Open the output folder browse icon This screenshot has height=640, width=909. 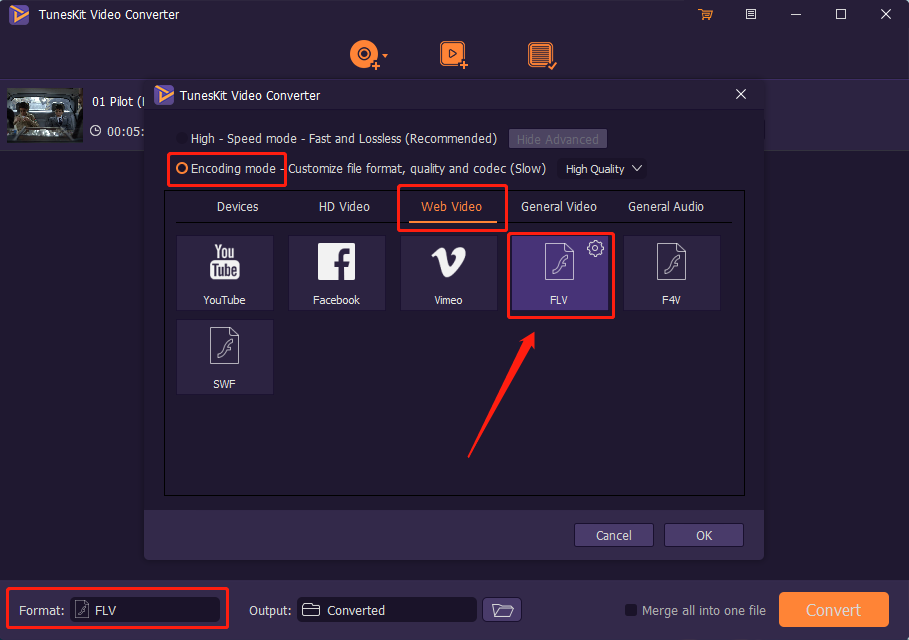click(502, 610)
